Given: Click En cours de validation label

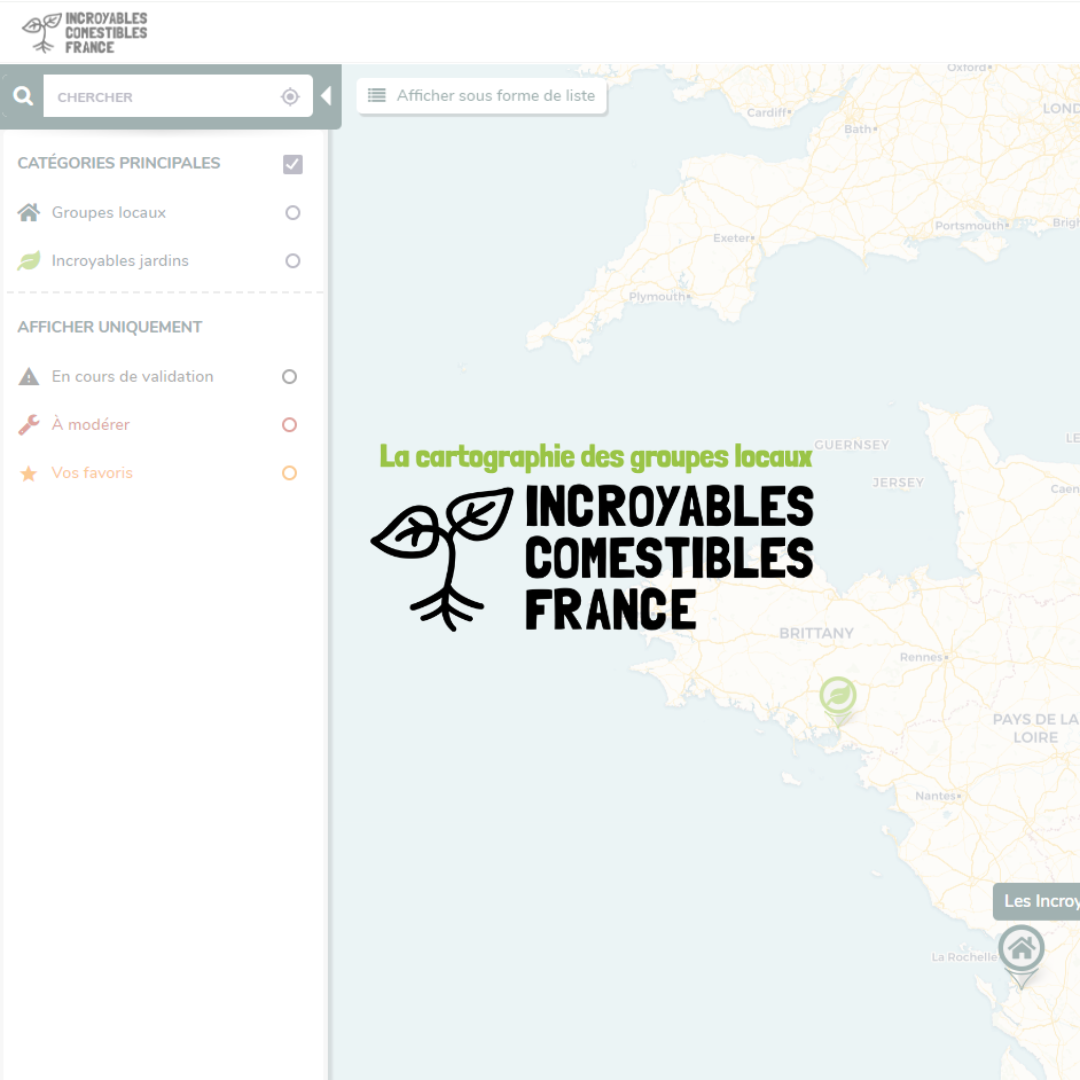Looking at the screenshot, I should pos(132,376).
